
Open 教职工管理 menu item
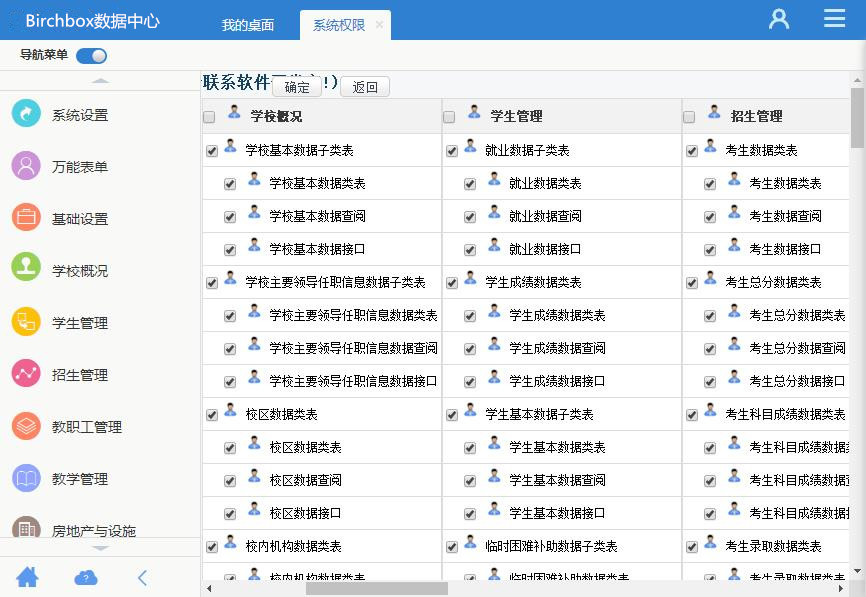tap(87, 427)
